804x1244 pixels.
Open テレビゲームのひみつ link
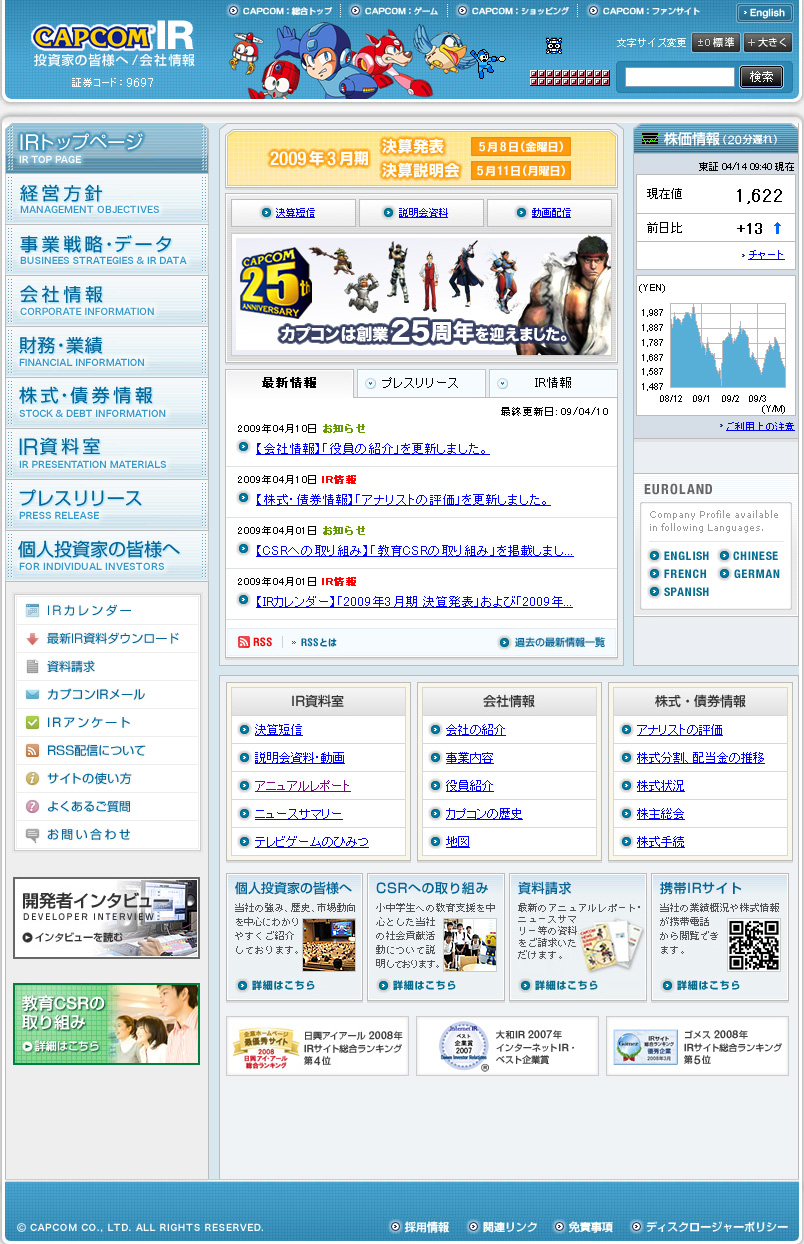(311, 842)
